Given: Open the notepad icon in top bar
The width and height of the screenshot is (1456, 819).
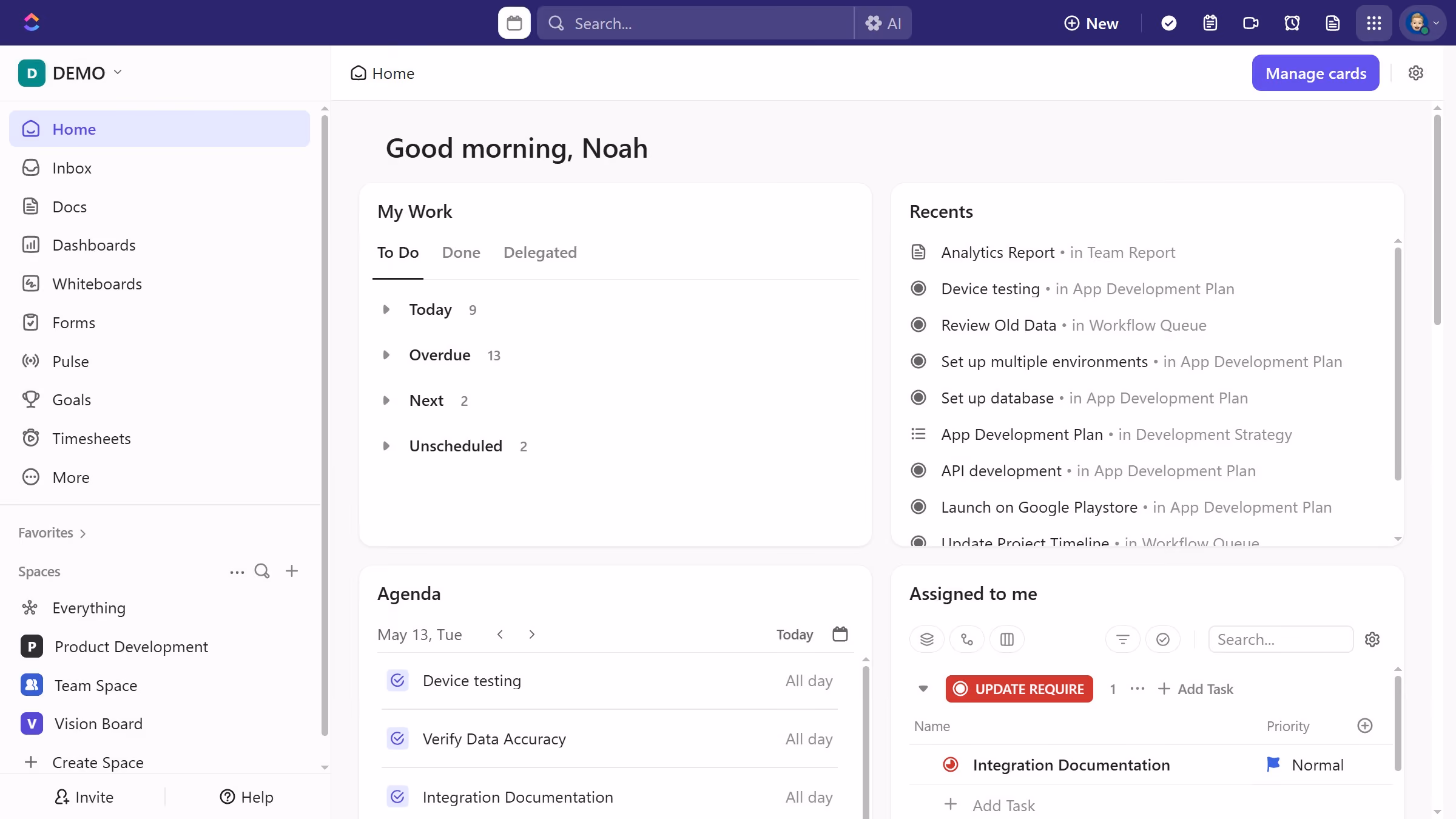Looking at the screenshot, I should [1210, 23].
